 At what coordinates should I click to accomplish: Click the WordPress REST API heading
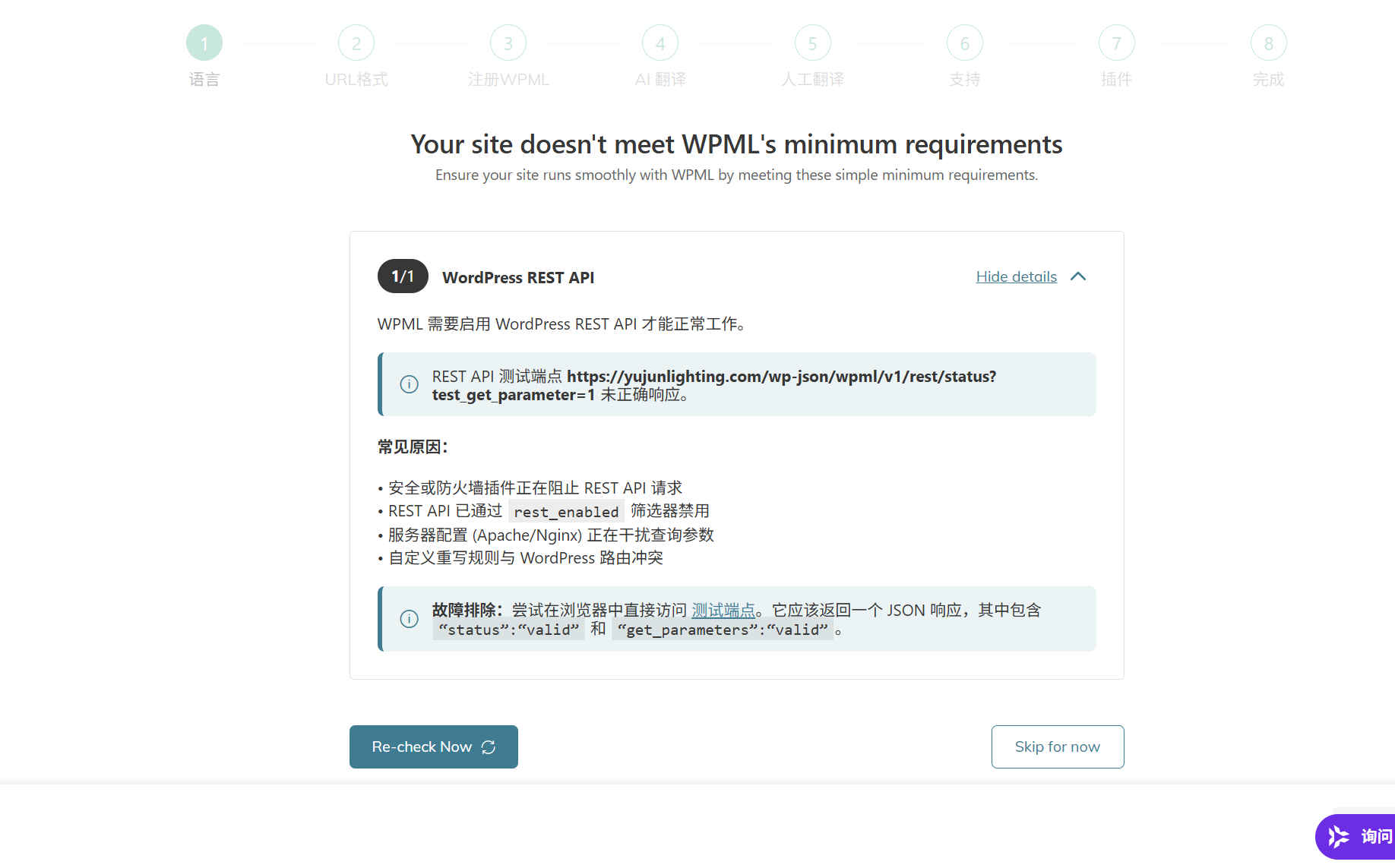[x=518, y=278]
